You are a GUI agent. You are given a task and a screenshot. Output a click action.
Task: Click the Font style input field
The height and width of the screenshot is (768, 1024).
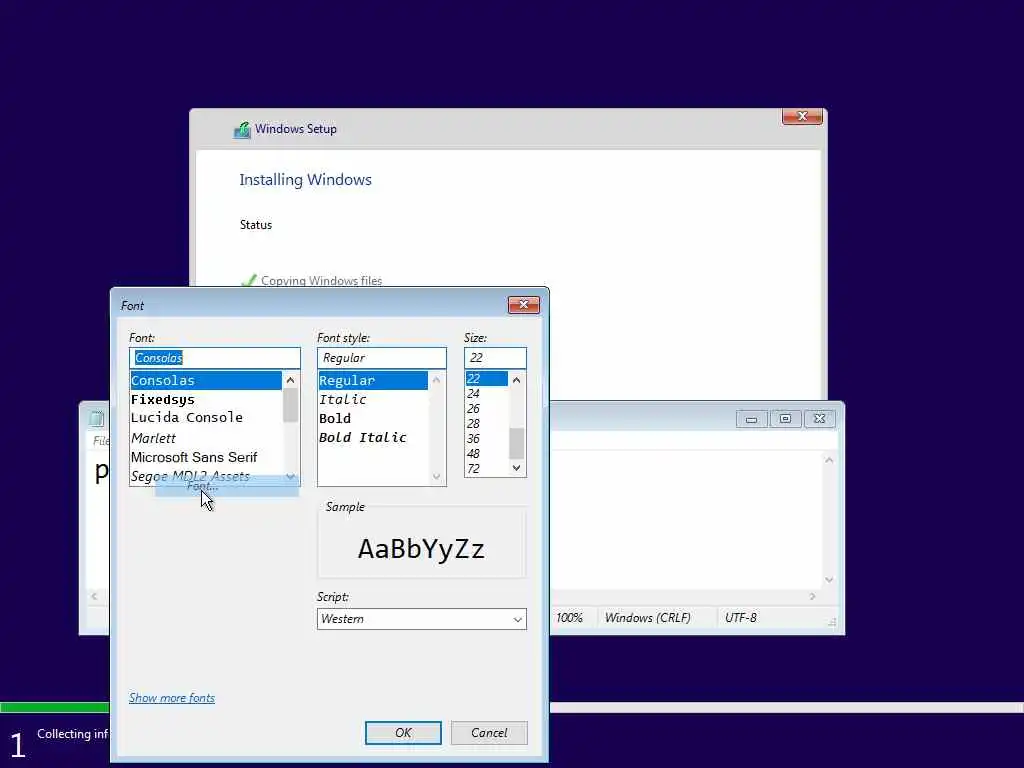click(x=382, y=358)
